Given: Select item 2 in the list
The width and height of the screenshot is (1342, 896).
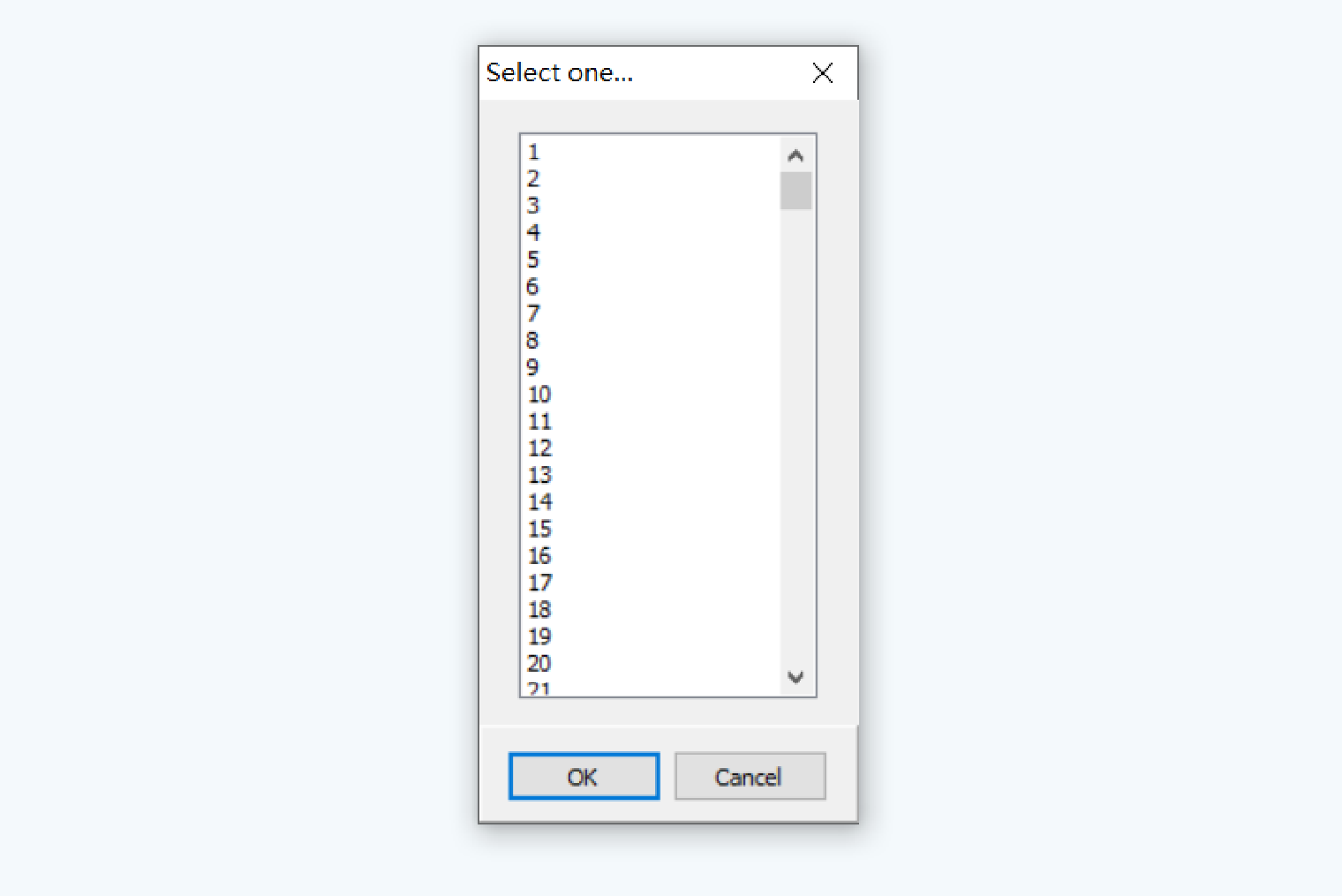Looking at the screenshot, I should coord(651,178).
